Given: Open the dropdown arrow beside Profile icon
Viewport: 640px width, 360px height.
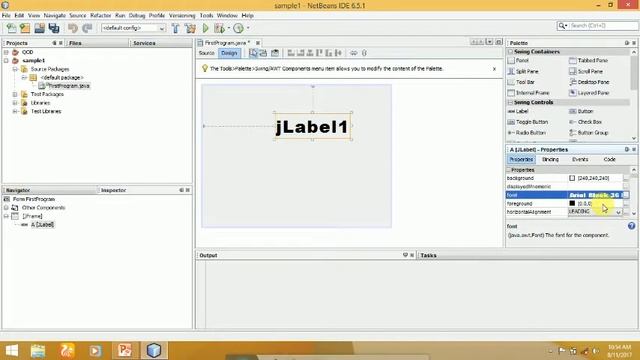Looking at the screenshot, I should click(x=248, y=28).
